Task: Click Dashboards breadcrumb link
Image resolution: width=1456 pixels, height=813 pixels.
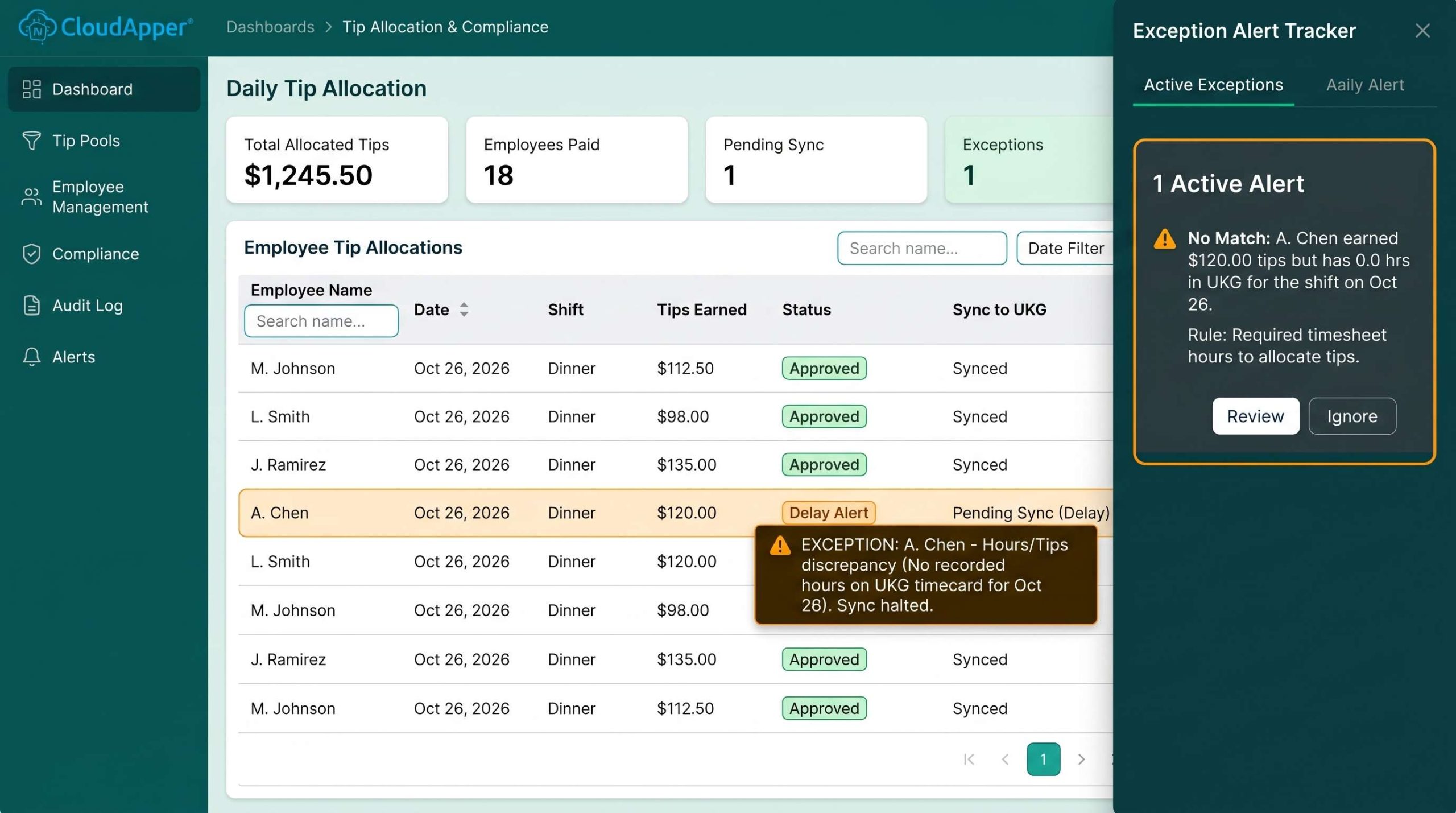Action: pos(270,27)
